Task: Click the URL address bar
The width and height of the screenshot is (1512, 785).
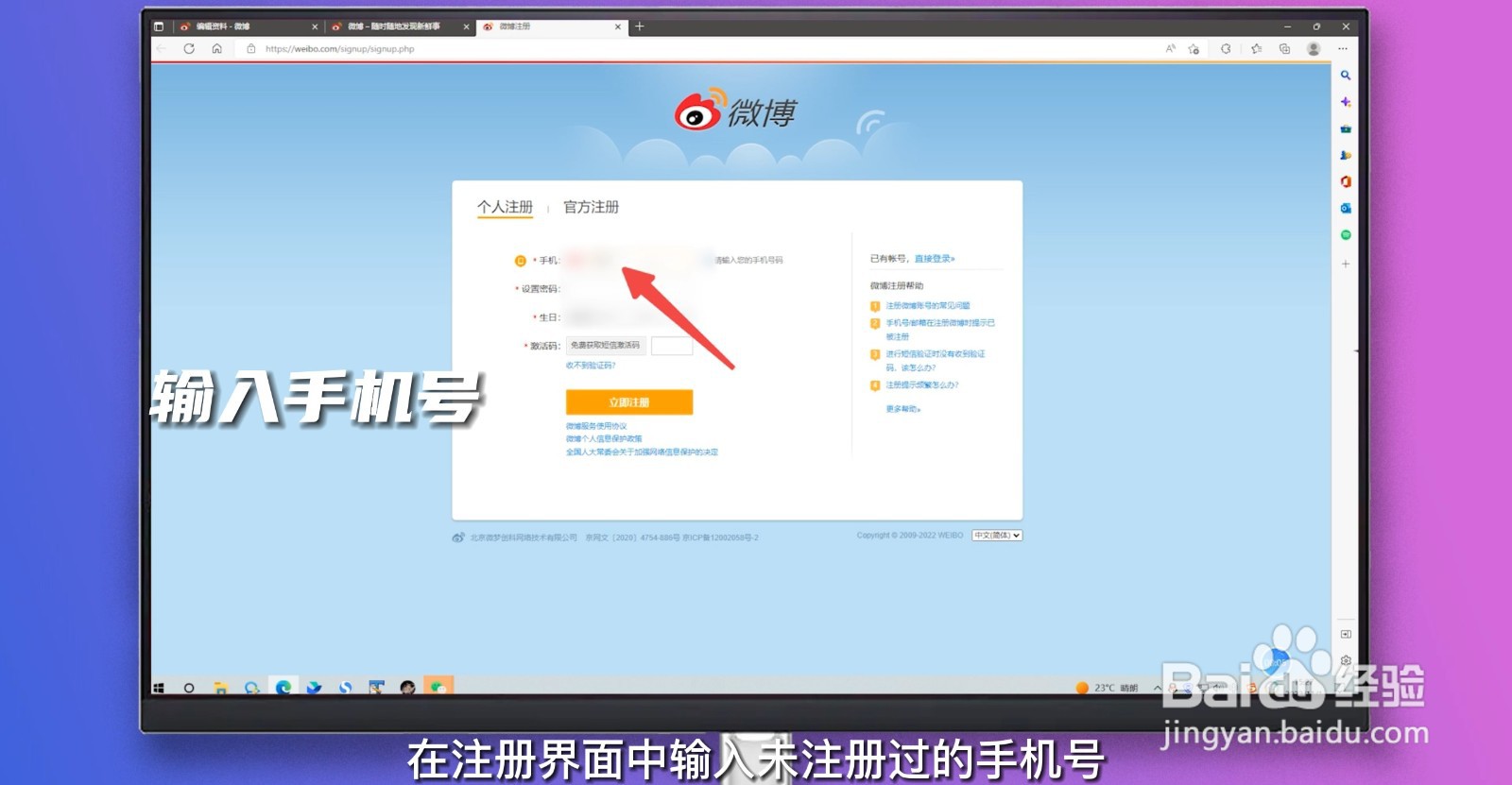Action: click(699, 48)
